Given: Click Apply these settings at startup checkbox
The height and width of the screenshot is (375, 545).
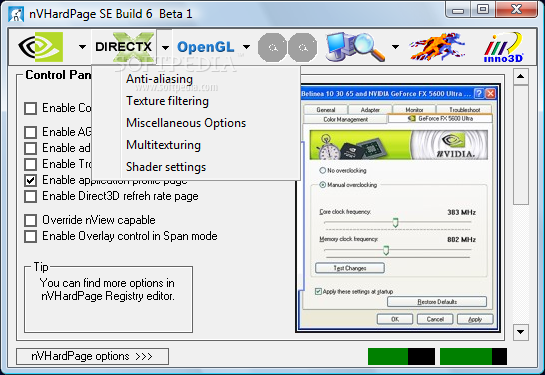Looking at the screenshot, I should 318,291.
